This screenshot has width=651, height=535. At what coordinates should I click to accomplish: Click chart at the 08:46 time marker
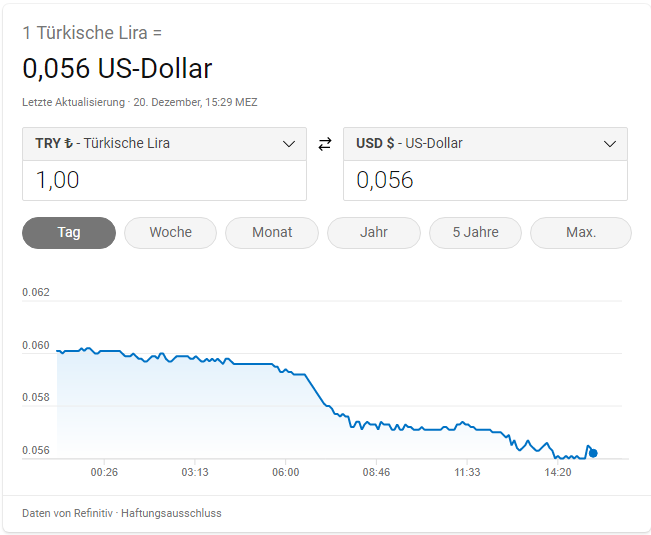point(376,472)
